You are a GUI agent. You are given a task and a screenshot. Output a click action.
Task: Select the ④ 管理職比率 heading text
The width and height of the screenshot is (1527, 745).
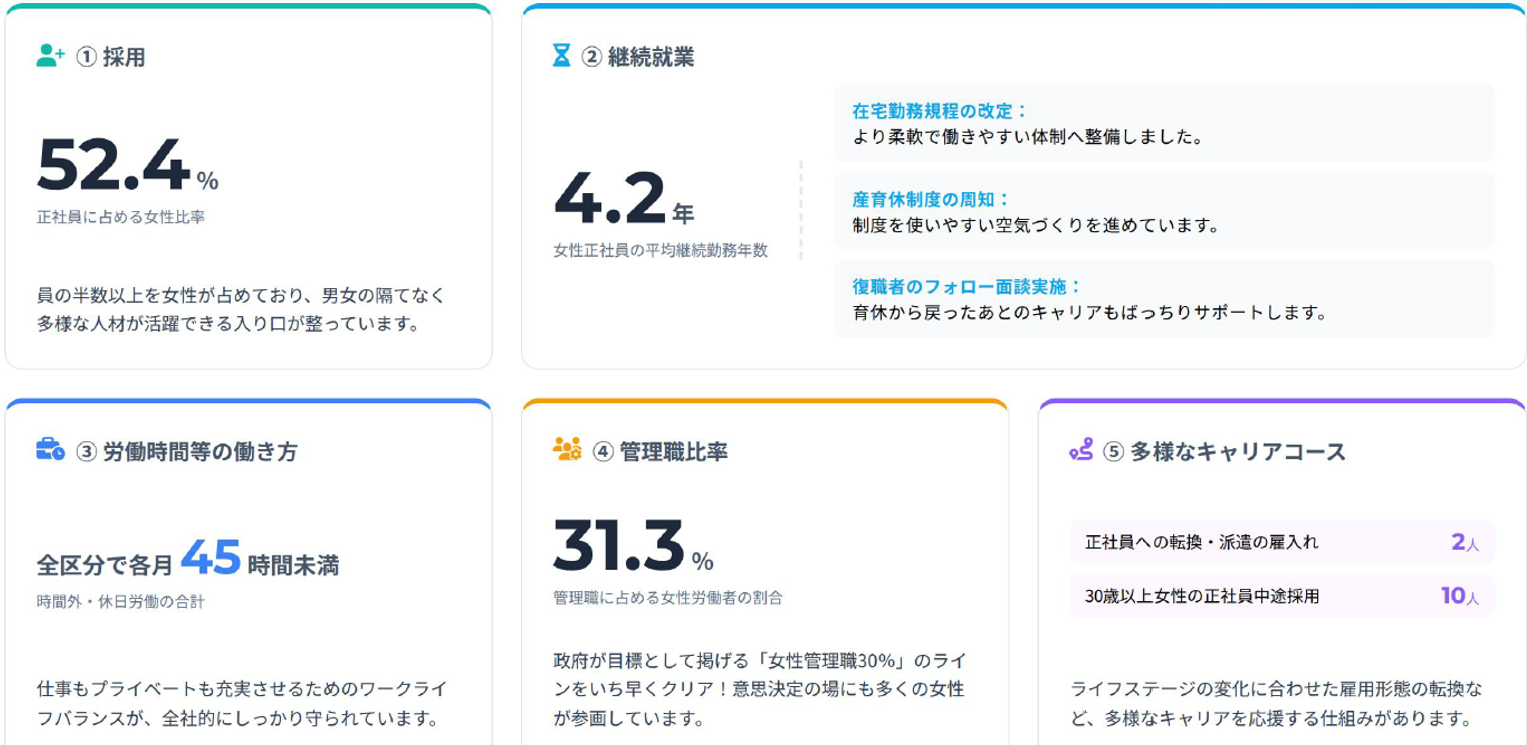click(x=660, y=452)
